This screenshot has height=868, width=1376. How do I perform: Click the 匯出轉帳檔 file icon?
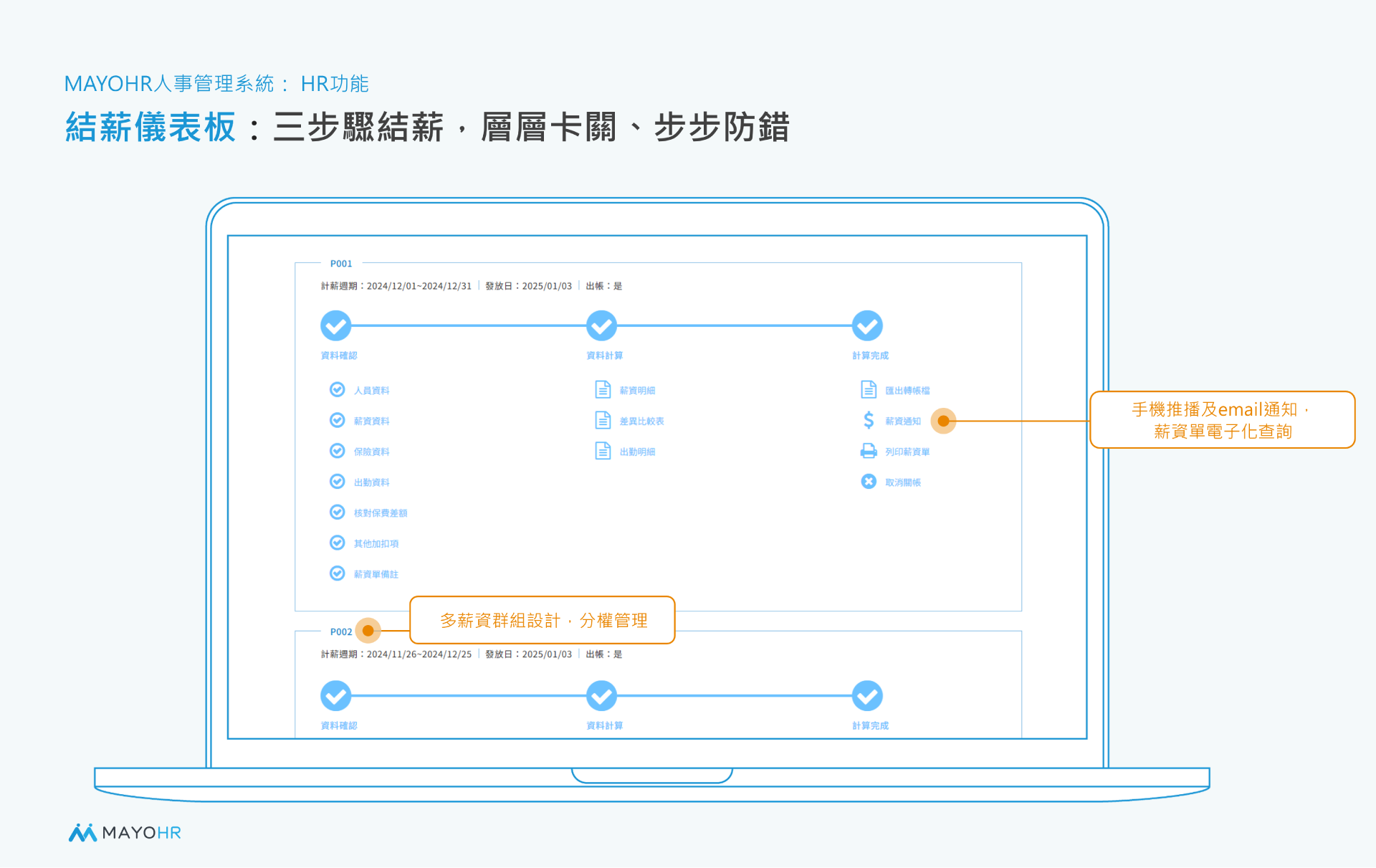click(868, 389)
